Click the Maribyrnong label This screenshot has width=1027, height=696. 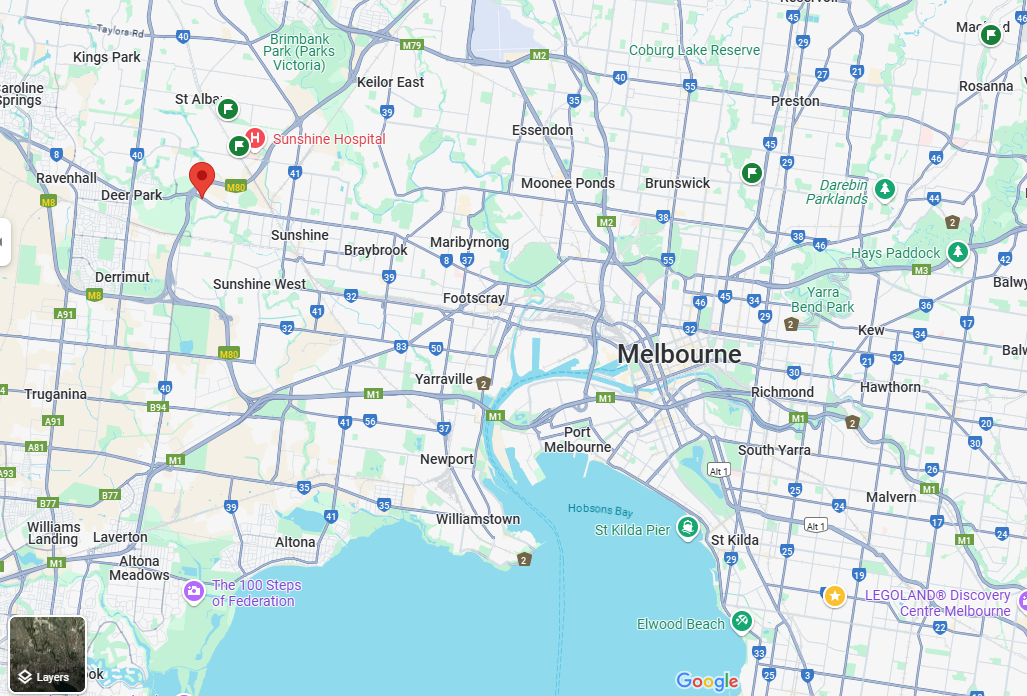(469, 242)
